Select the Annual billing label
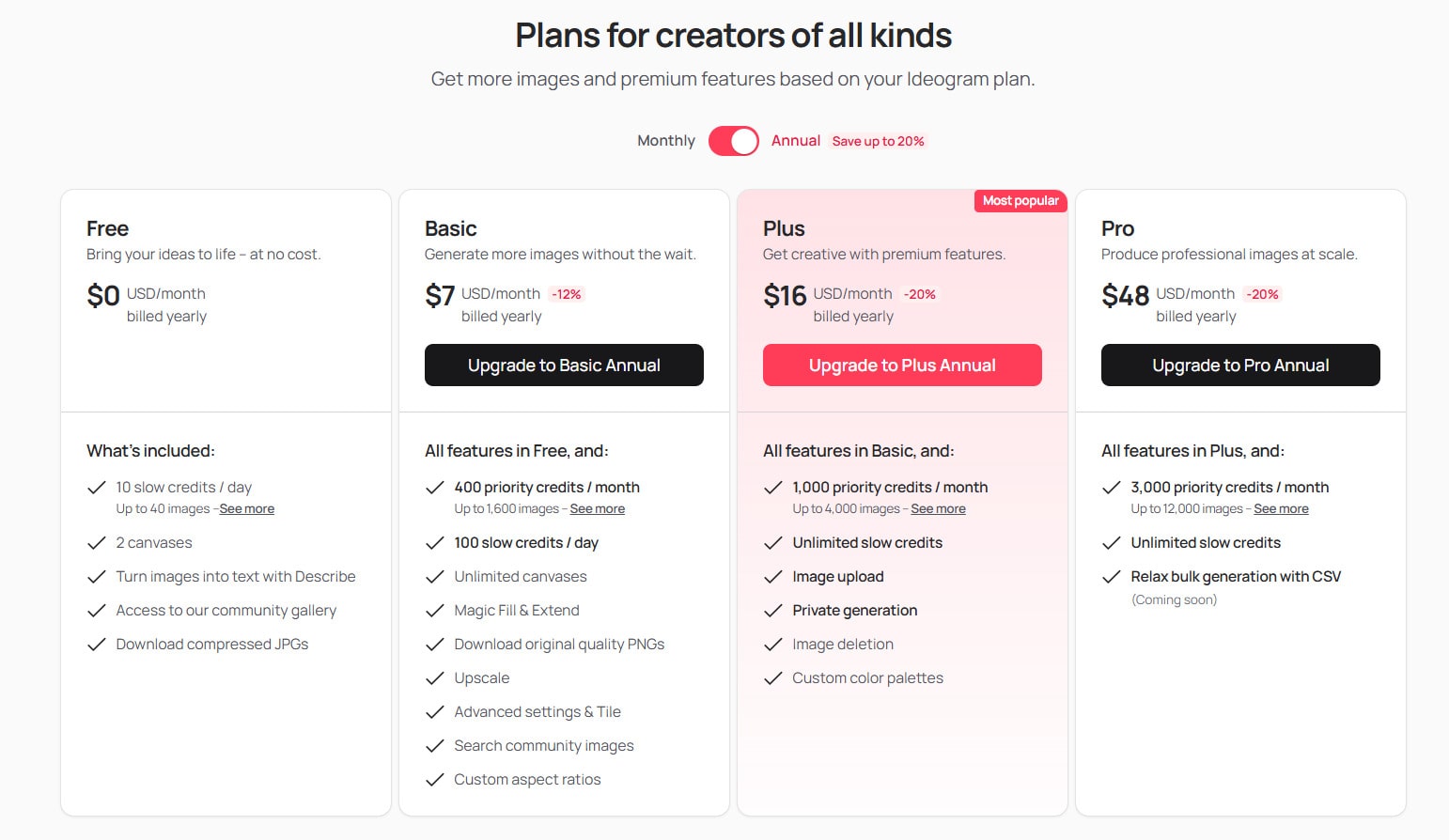The height and width of the screenshot is (840, 1449). pyautogui.click(x=796, y=141)
